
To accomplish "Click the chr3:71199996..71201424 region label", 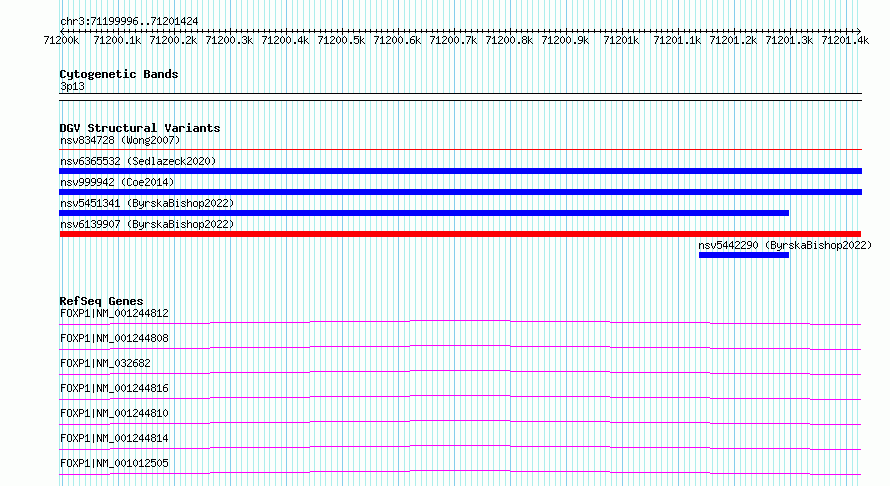I will pyautogui.click(x=129, y=22).
